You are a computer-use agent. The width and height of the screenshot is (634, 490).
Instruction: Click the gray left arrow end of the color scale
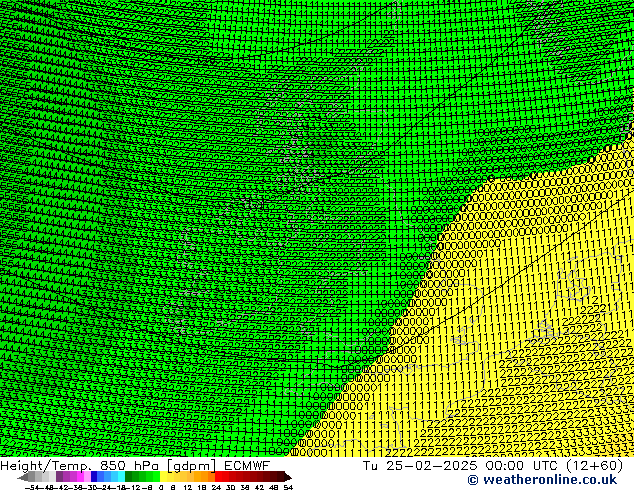(23, 477)
